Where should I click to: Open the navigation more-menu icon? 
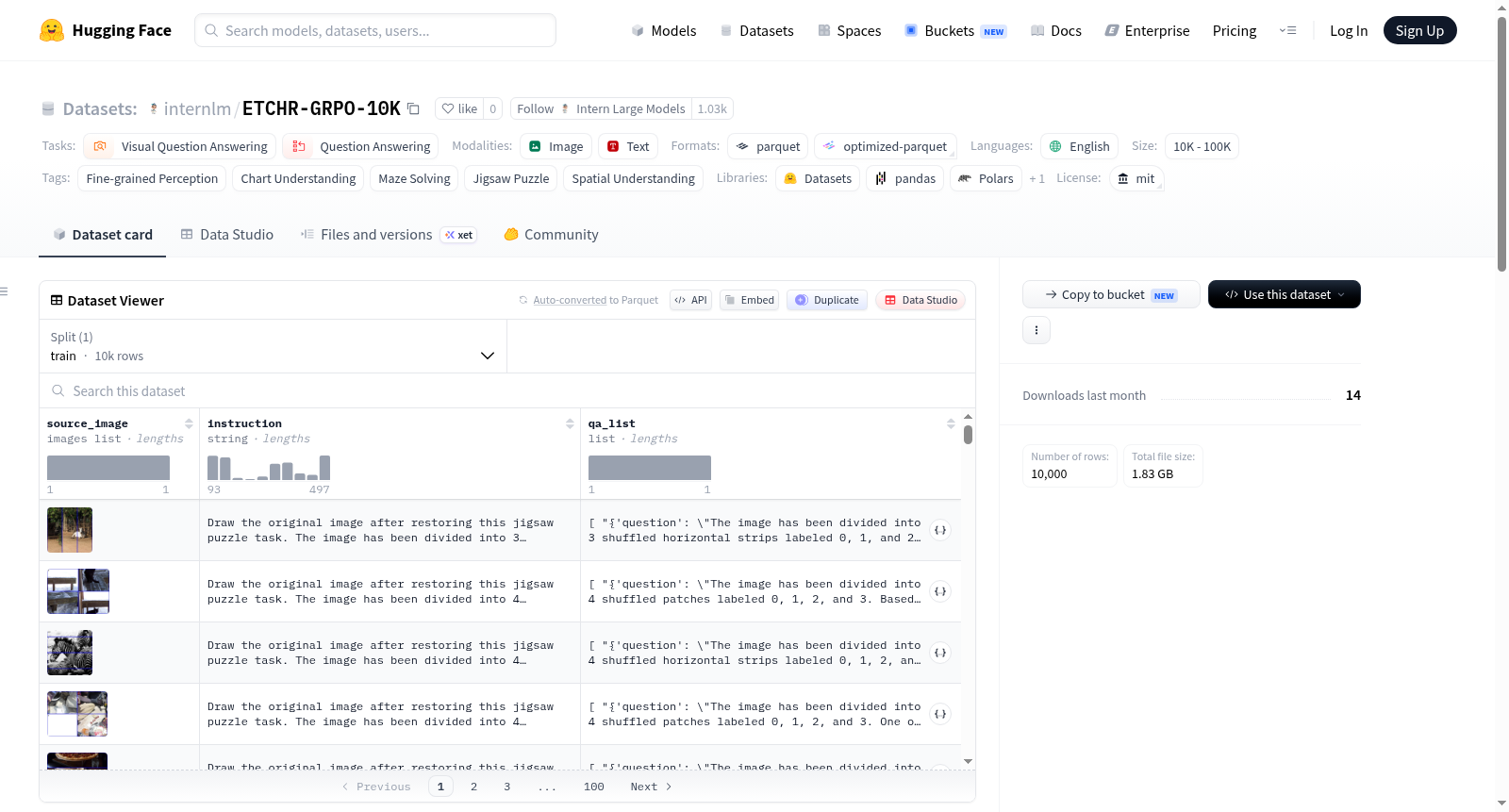pyautogui.click(x=1287, y=30)
